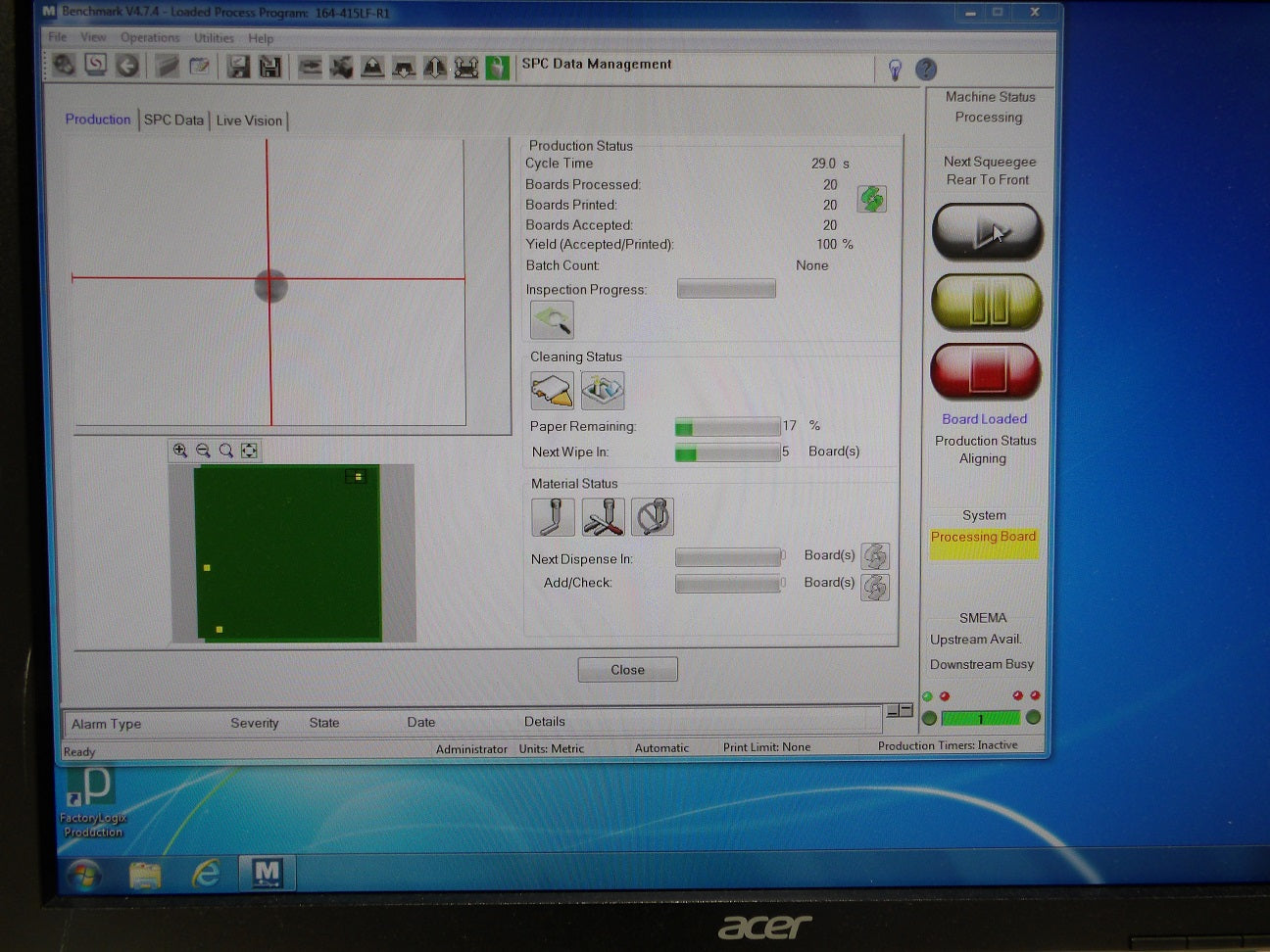Open the Operations menu
The image size is (1270, 952).
[150, 37]
